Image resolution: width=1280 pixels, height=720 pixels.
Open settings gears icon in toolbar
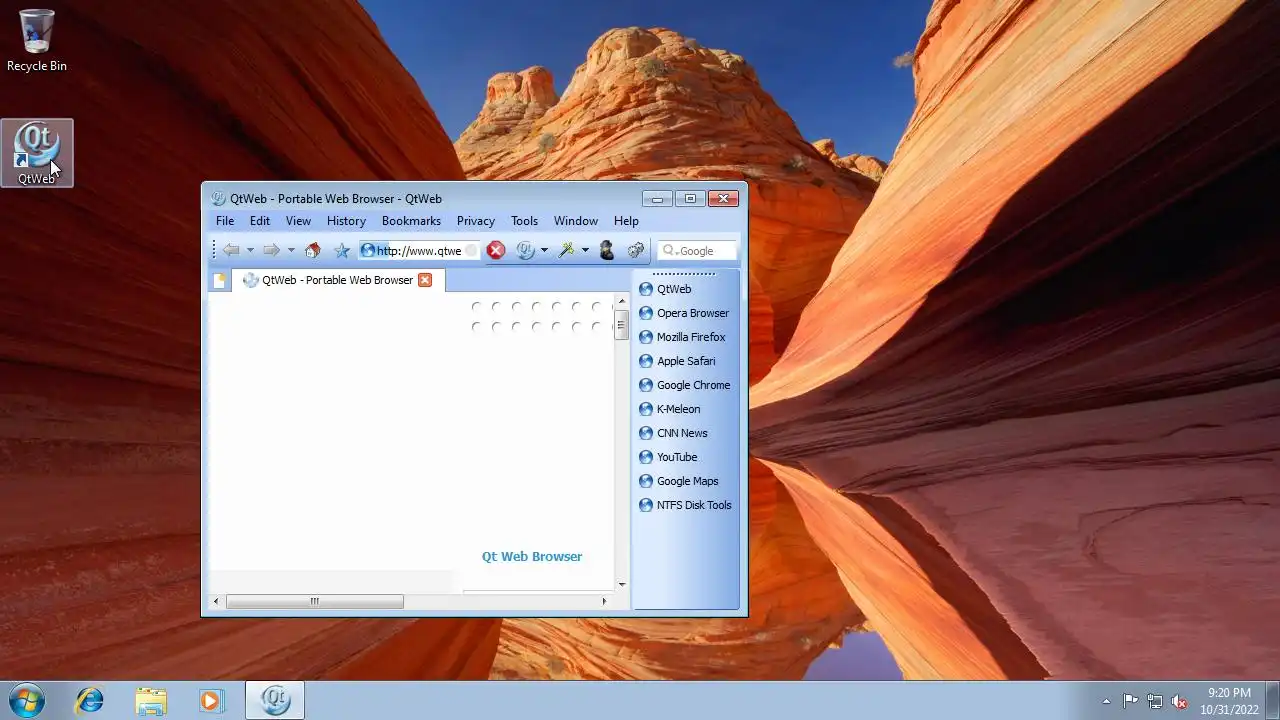click(x=635, y=251)
